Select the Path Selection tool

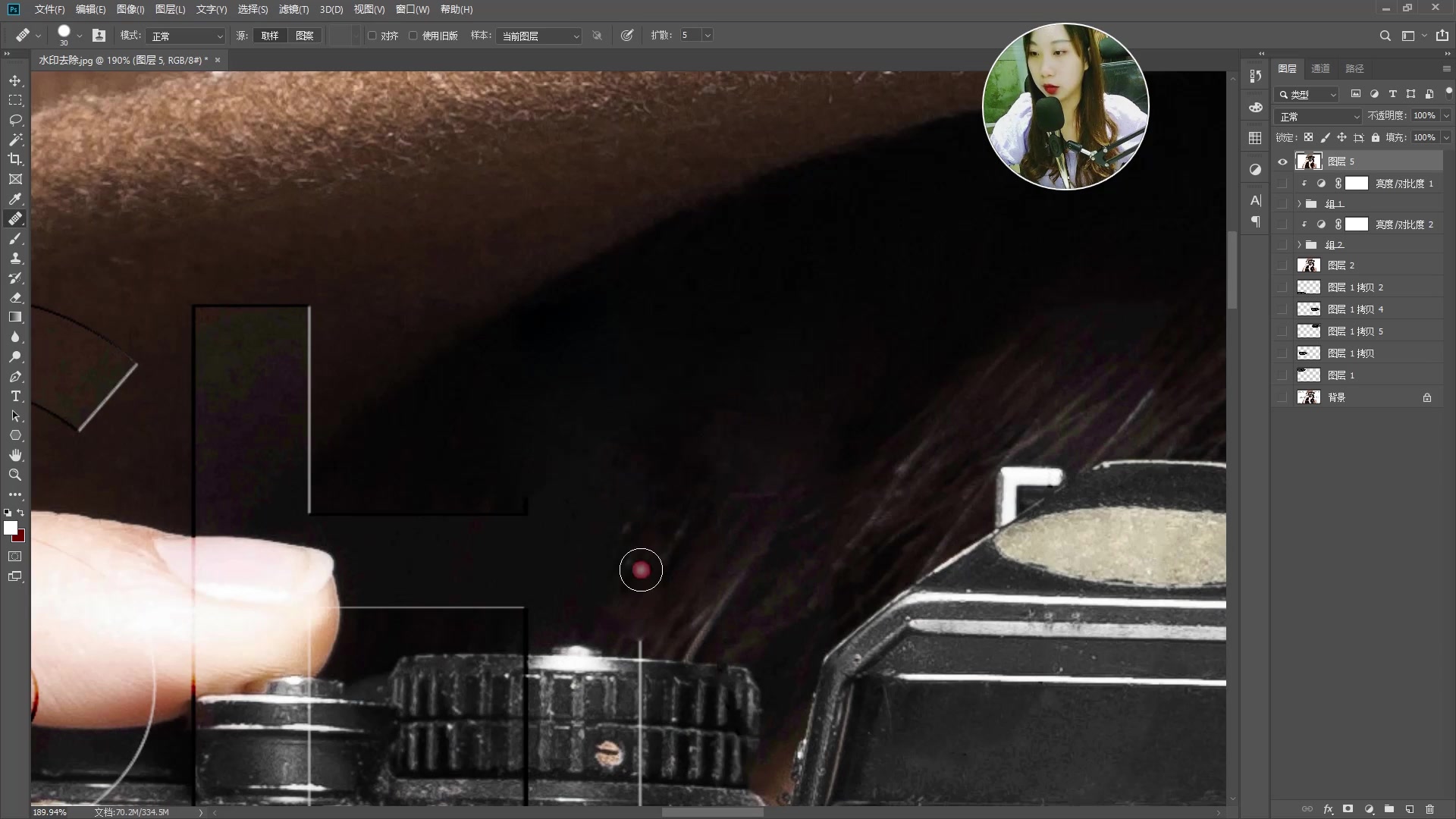tap(15, 416)
